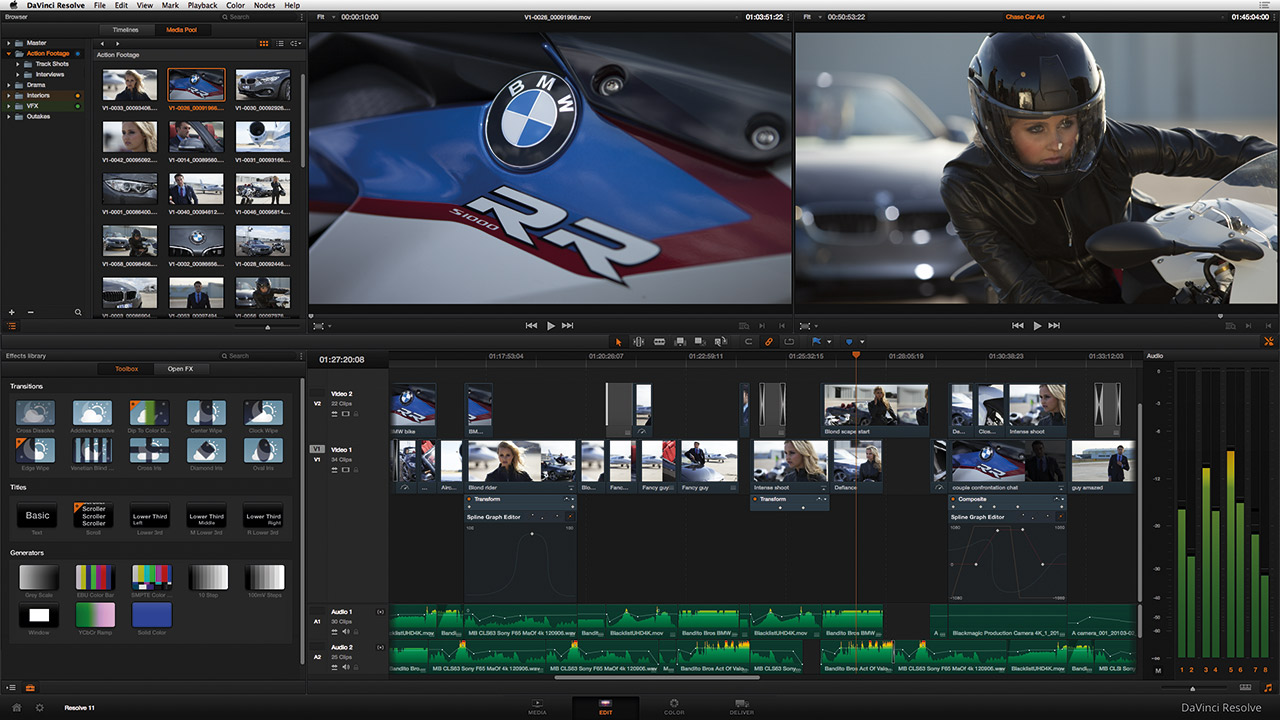This screenshot has height=720, width=1280.
Task: Select the arrow selection tool in timeline toolbar
Action: click(618, 342)
